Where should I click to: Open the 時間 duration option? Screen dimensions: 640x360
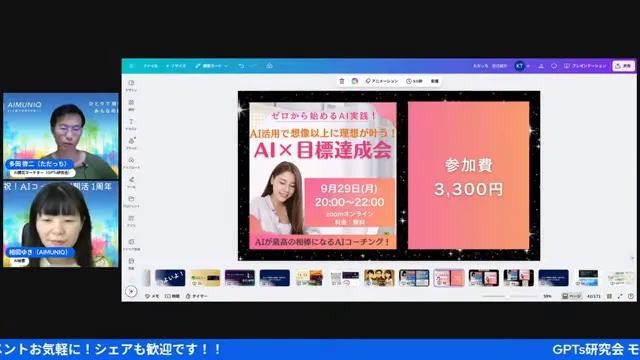pyautogui.click(x=172, y=296)
